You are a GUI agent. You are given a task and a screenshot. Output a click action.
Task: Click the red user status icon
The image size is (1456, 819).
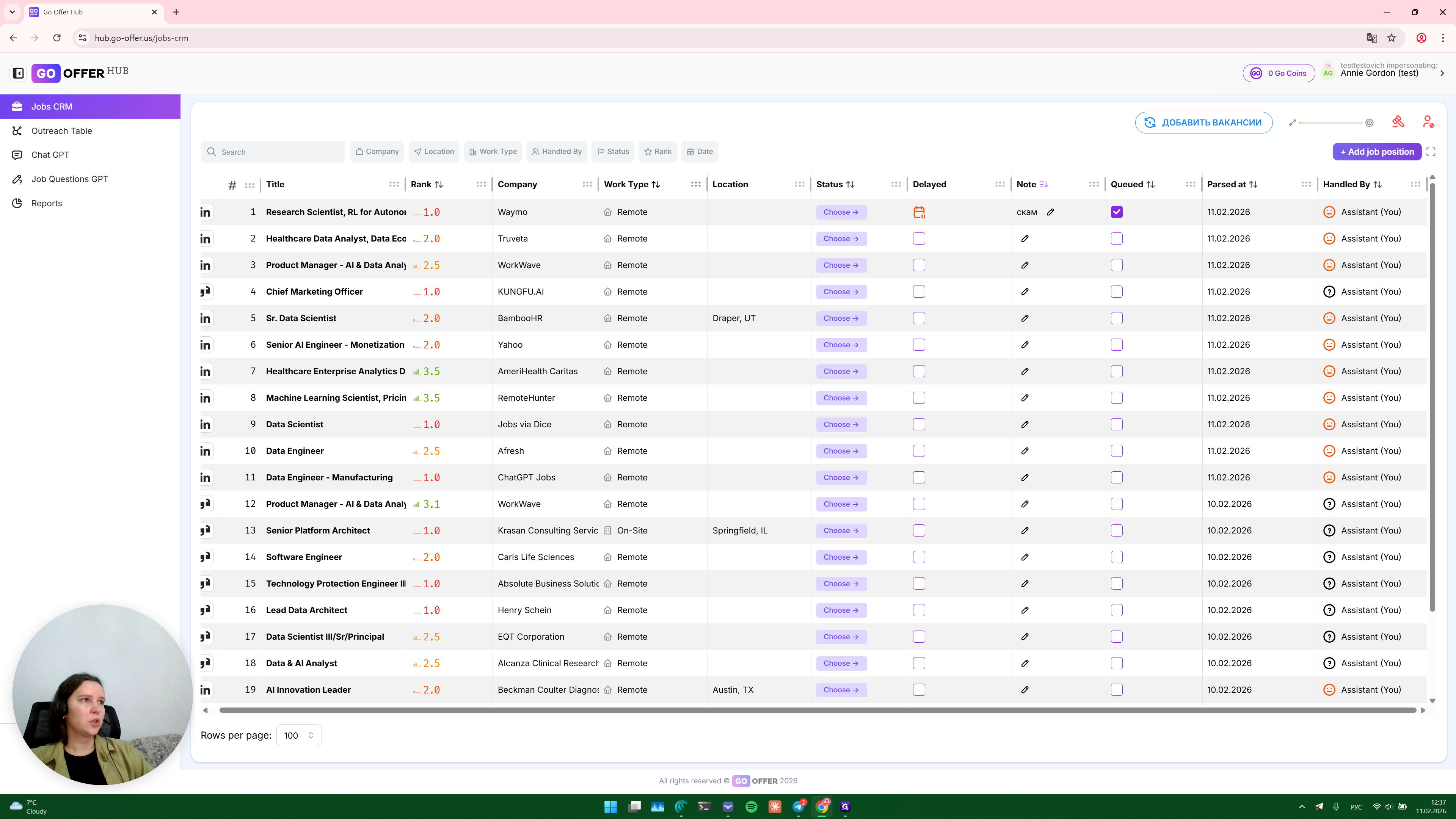(1428, 122)
